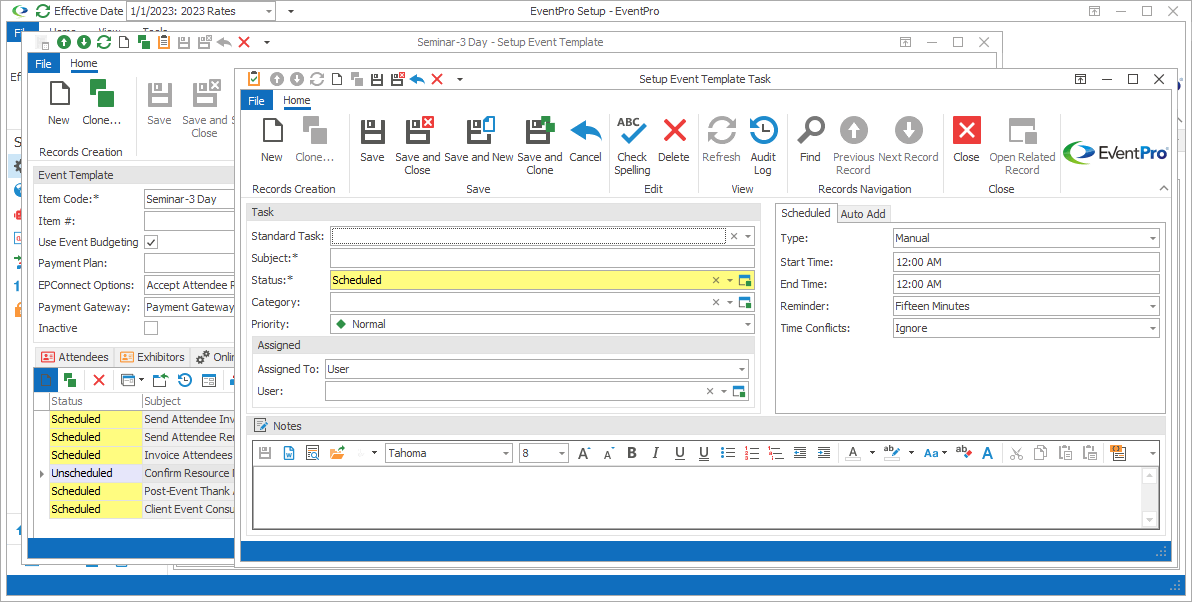Clear the Status field value
The width and height of the screenshot is (1192, 602).
click(x=715, y=280)
